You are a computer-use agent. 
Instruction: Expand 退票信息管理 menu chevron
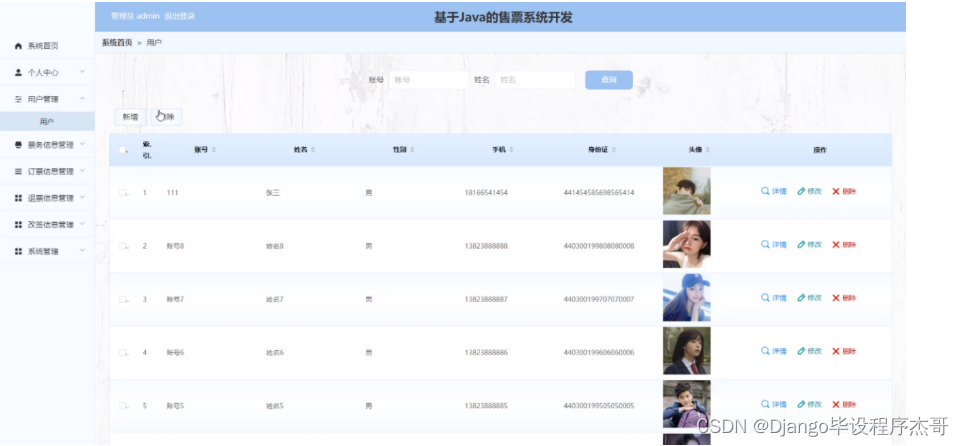tap(82, 197)
